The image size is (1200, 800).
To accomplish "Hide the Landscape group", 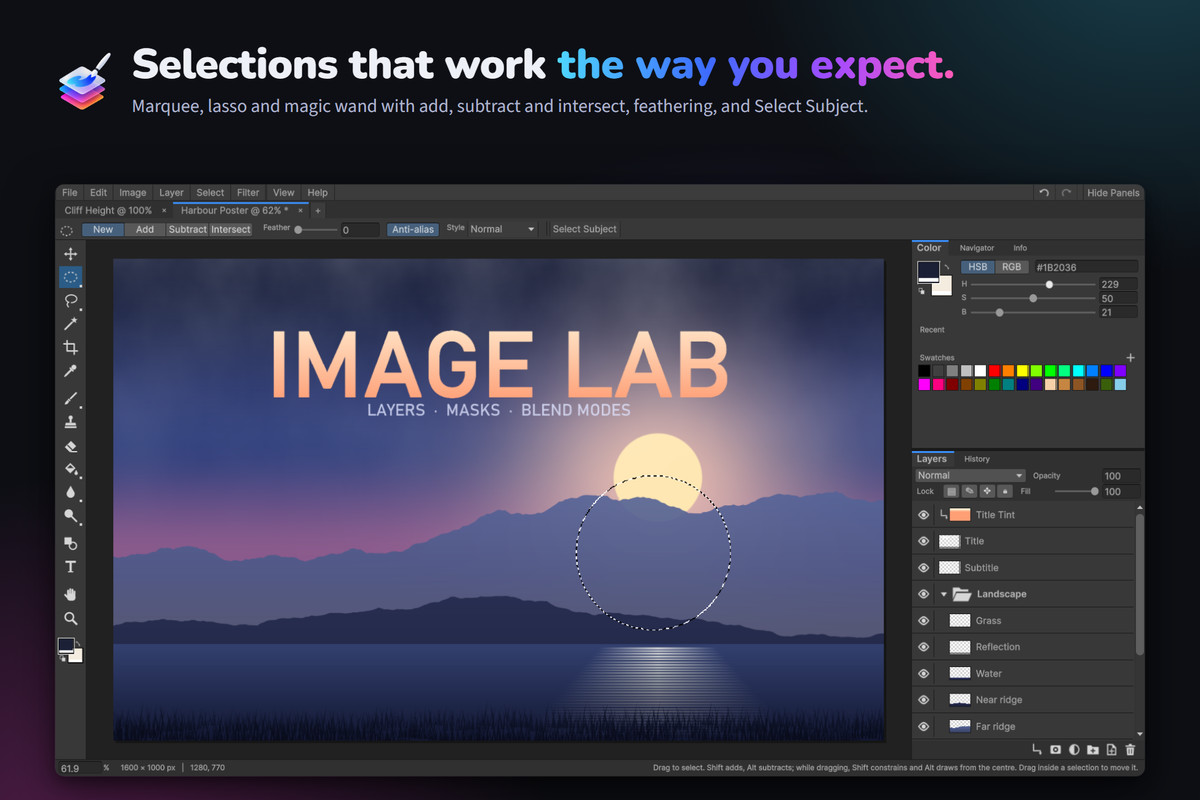I will [924, 594].
